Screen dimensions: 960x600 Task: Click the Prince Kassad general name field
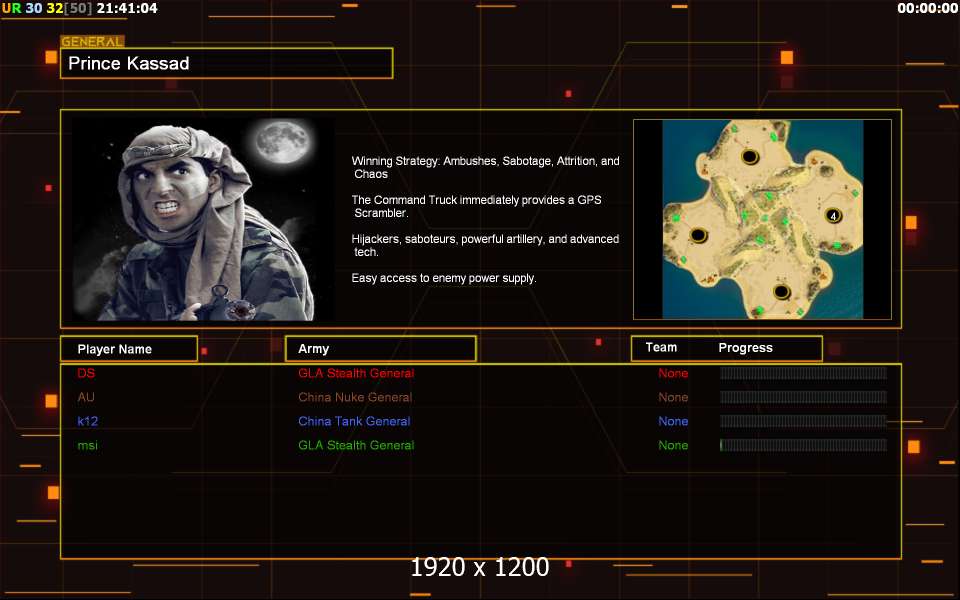pyautogui.click(x=226, y=63)
